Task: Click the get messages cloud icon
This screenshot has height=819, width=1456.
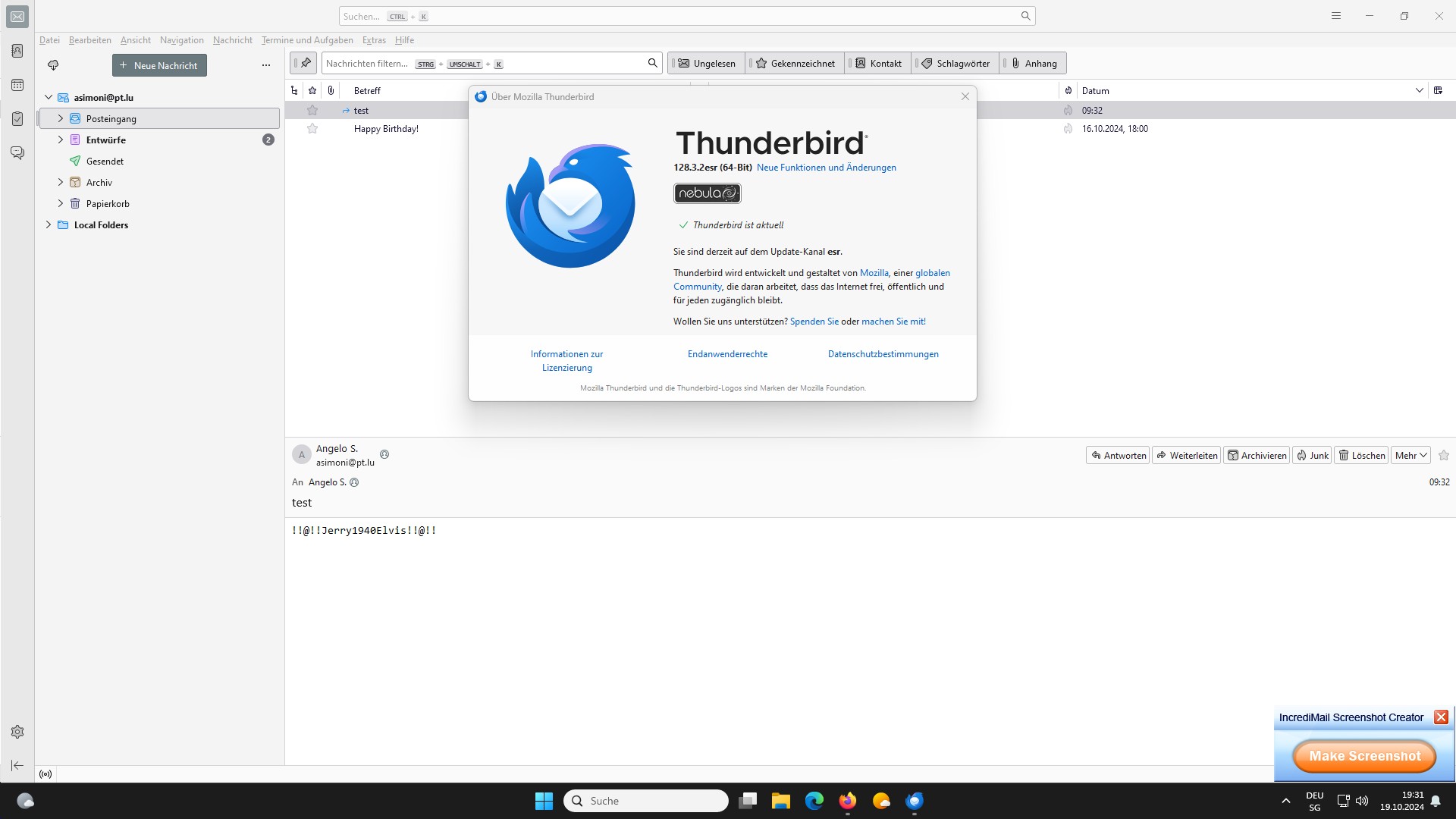Action: point(53,65)
